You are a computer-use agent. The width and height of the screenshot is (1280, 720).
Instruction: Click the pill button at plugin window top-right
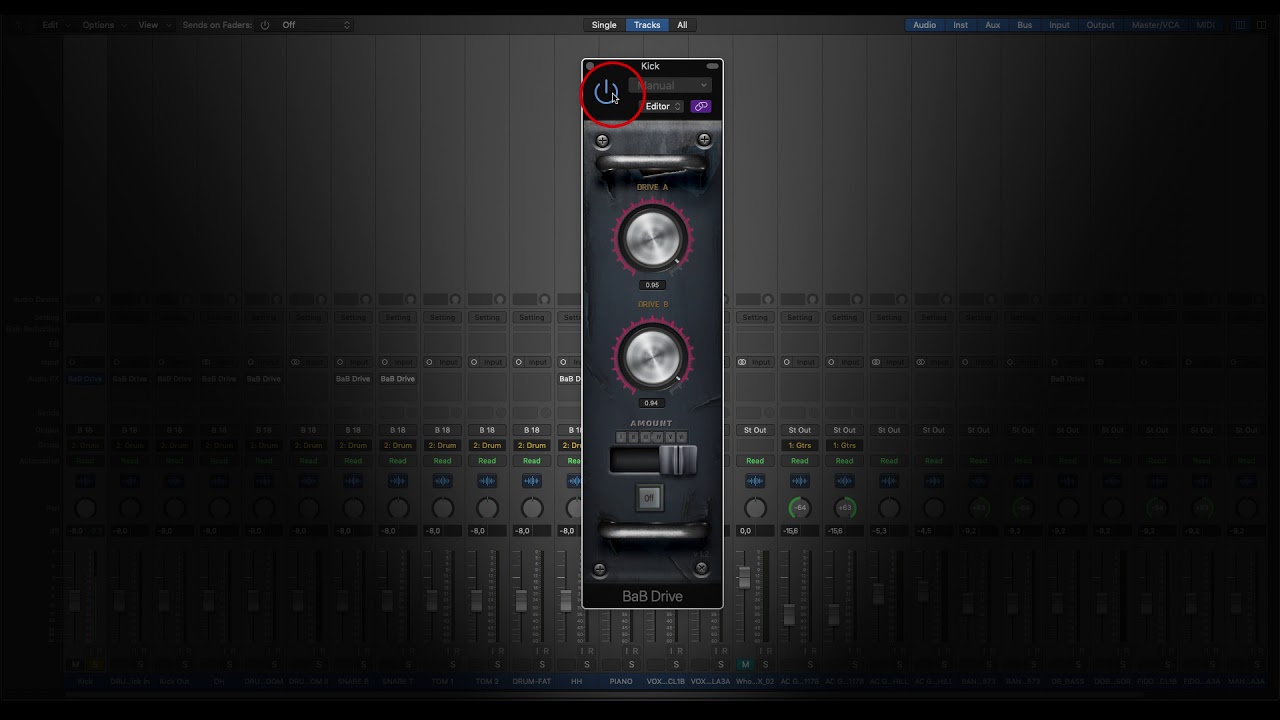click(713, 66)
